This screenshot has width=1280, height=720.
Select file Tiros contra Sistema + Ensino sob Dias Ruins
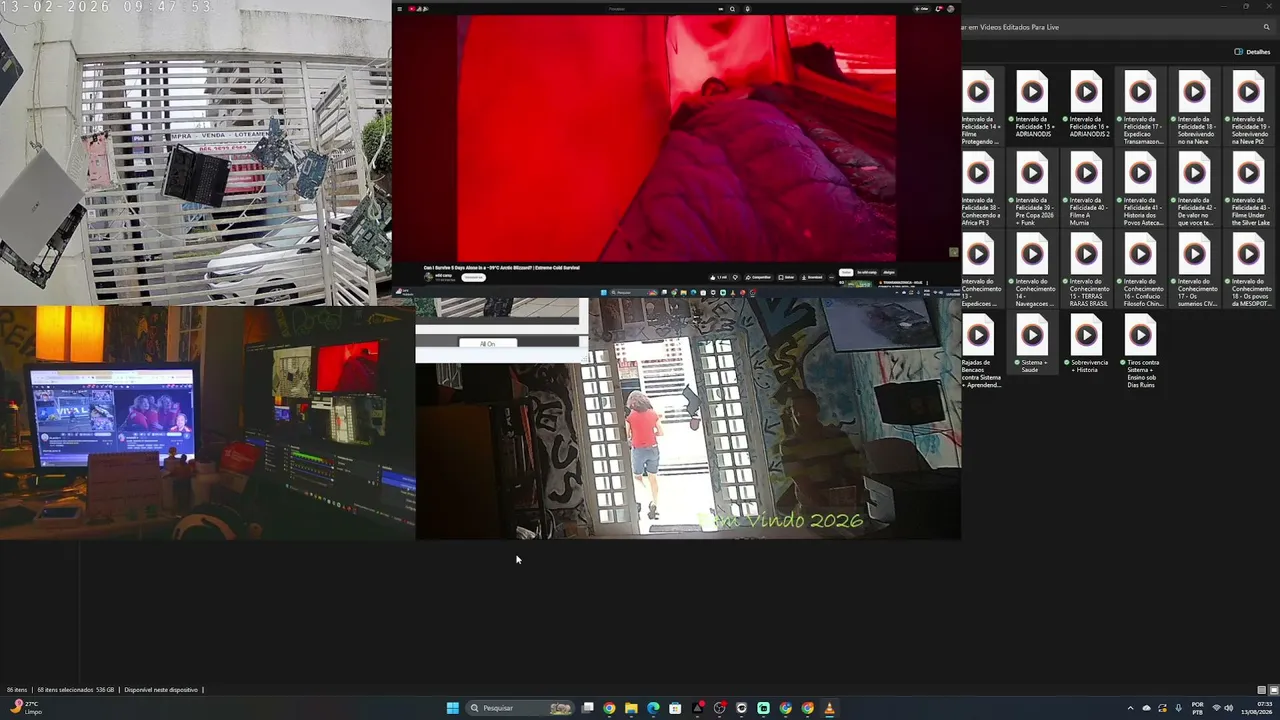(1141, 352)
